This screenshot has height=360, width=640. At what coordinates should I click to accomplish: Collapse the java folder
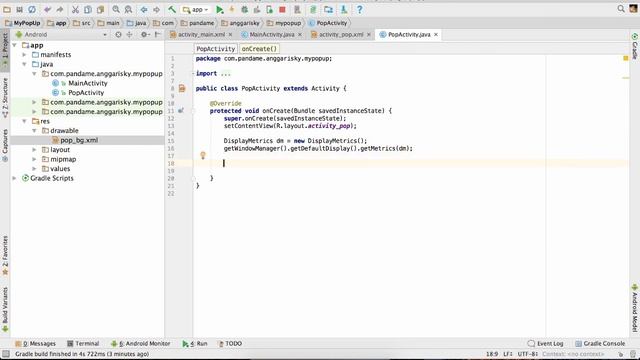pyautogui.click(x=24, y=64)
